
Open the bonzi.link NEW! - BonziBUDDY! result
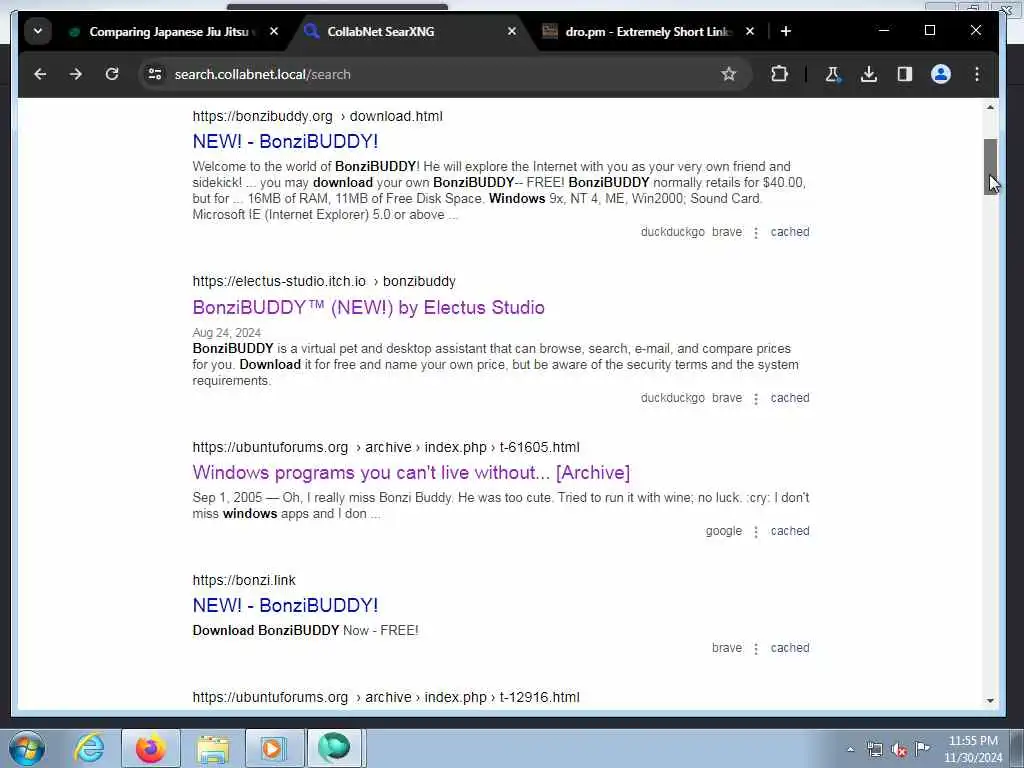click(x=285, y=605)
